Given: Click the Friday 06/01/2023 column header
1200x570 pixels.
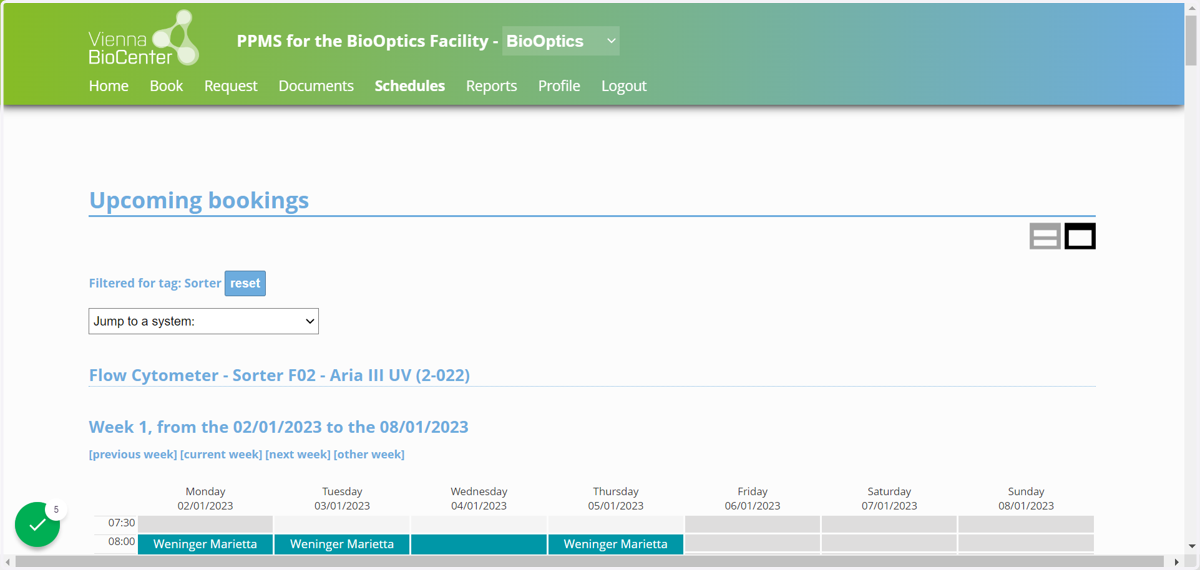Looking at the screenshot, I should (753, 498).
